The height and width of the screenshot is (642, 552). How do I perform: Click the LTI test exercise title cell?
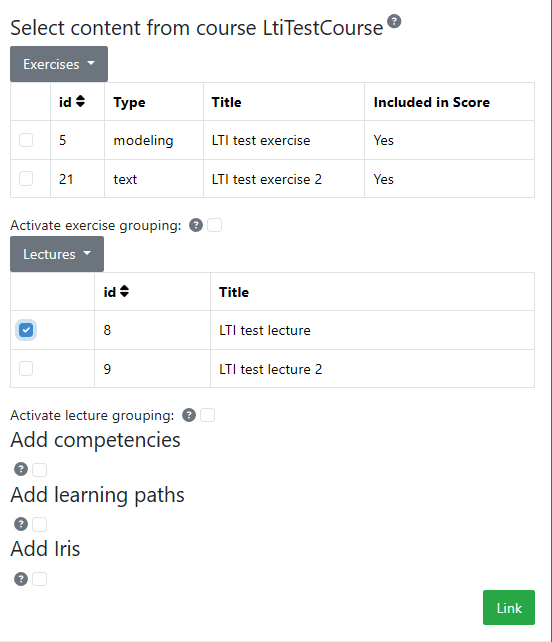pos(284,140)
